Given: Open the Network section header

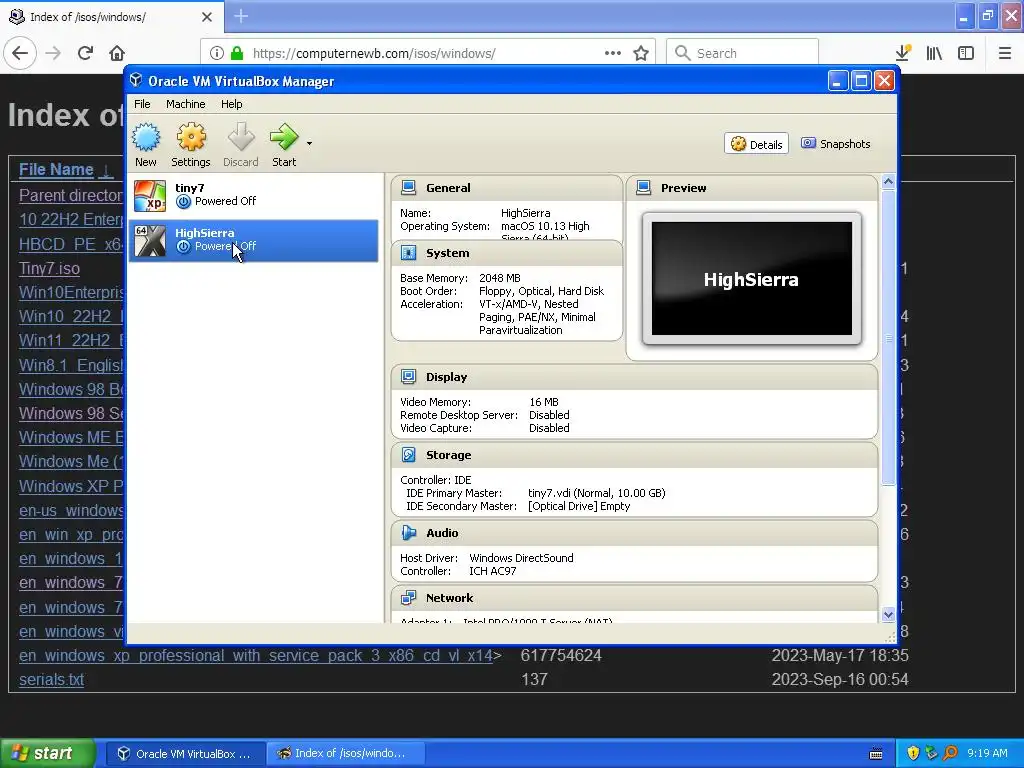Looking at the screenshot, I should pos(634,598).
